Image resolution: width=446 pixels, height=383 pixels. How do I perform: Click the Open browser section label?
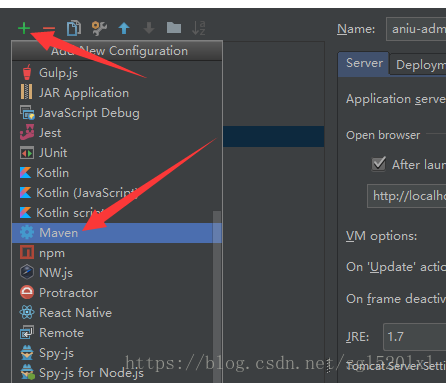click(x=383, y=135)
